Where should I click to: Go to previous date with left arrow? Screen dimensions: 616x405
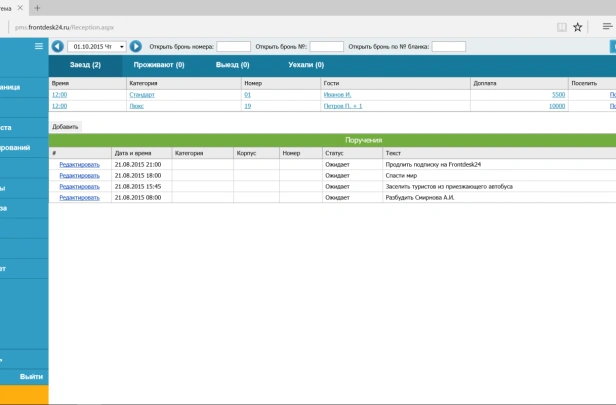[57, 46]
